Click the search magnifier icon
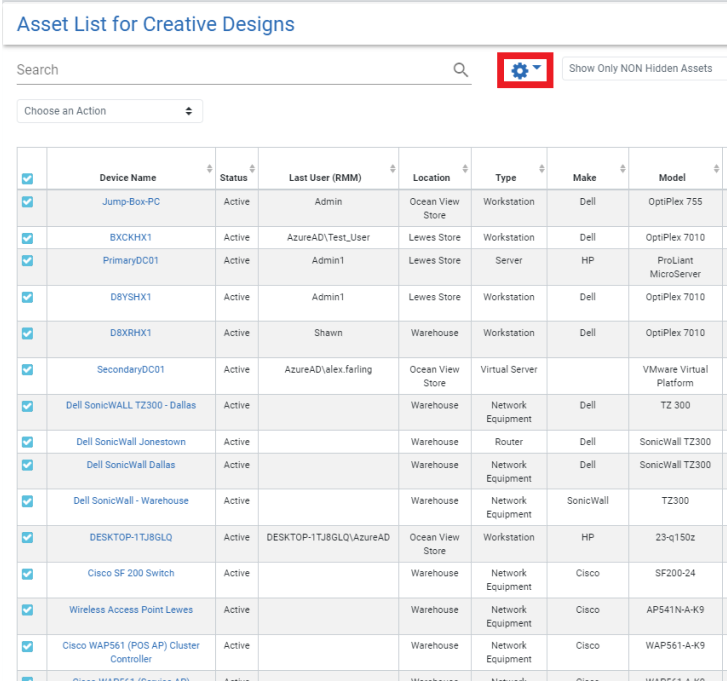727x681 pixels. [x=460, y=70]
